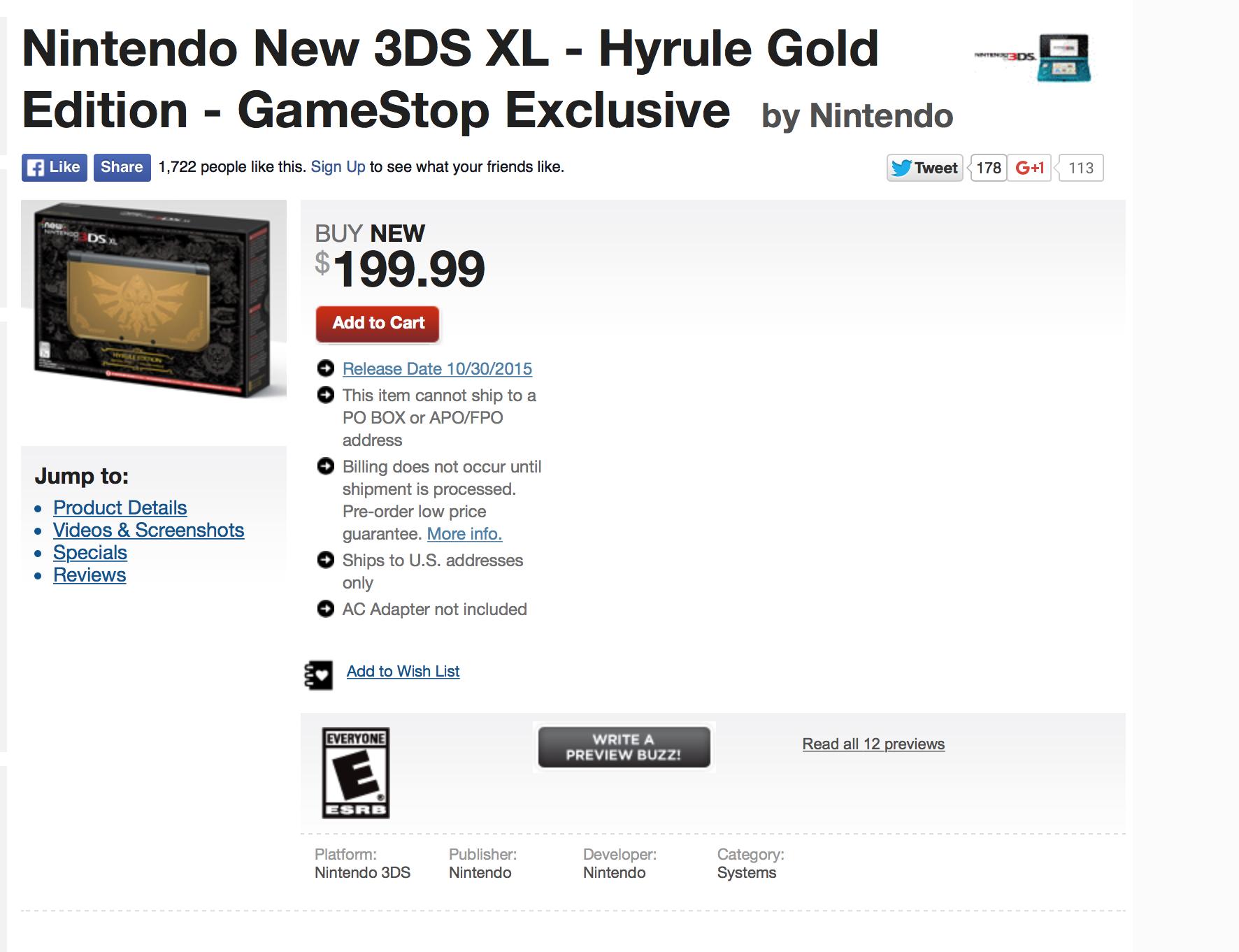Open the Nintendo 3DS platform logo
Screen dimensions: 1239x952
[x=1033, y=57]
